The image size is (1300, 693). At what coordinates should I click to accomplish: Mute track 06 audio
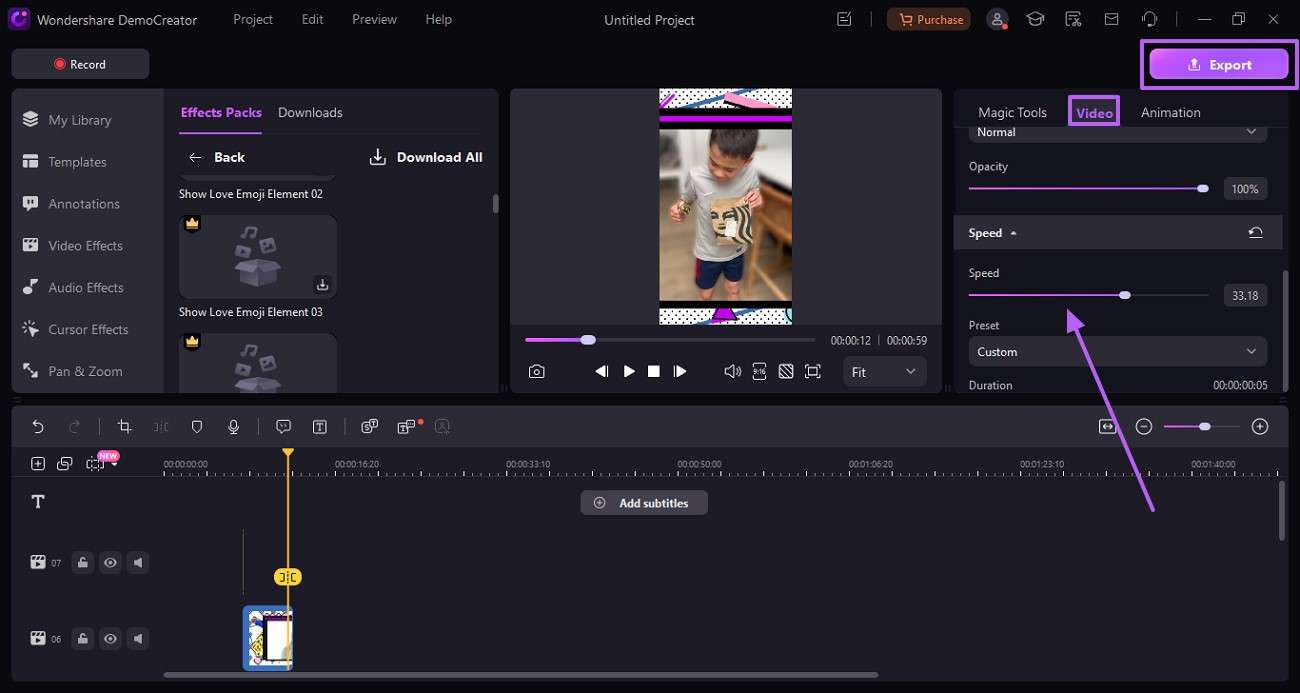[138, 638]
